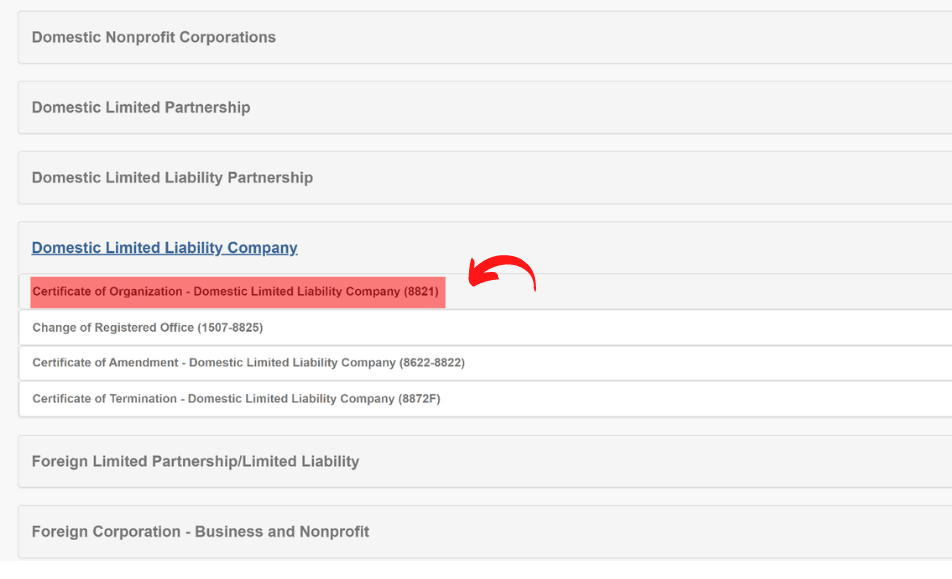Select the Change of Registered Office list row

point(484,328)
